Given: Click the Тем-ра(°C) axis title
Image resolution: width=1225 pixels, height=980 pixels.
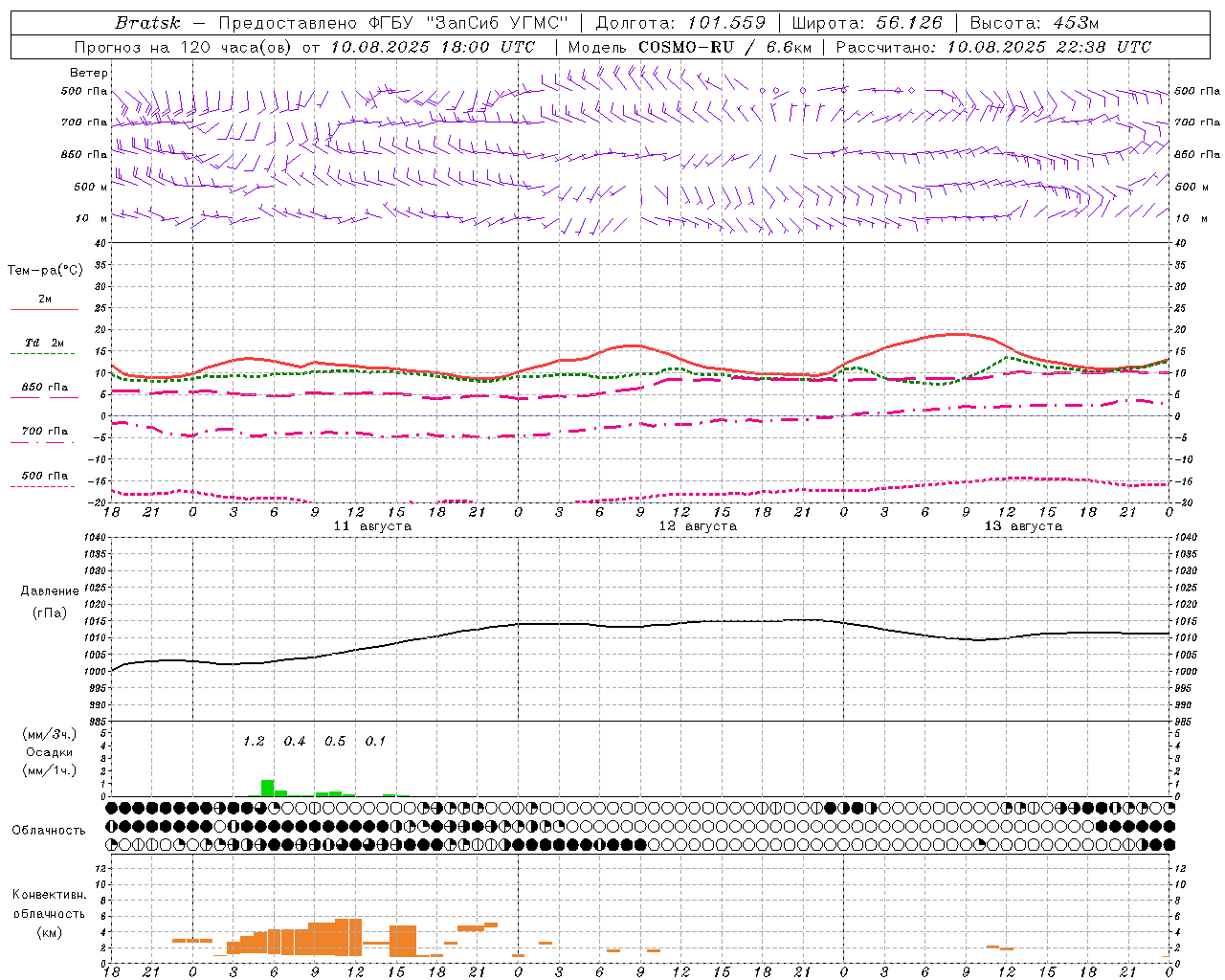Looking at the screenshot, I should 45,271.
